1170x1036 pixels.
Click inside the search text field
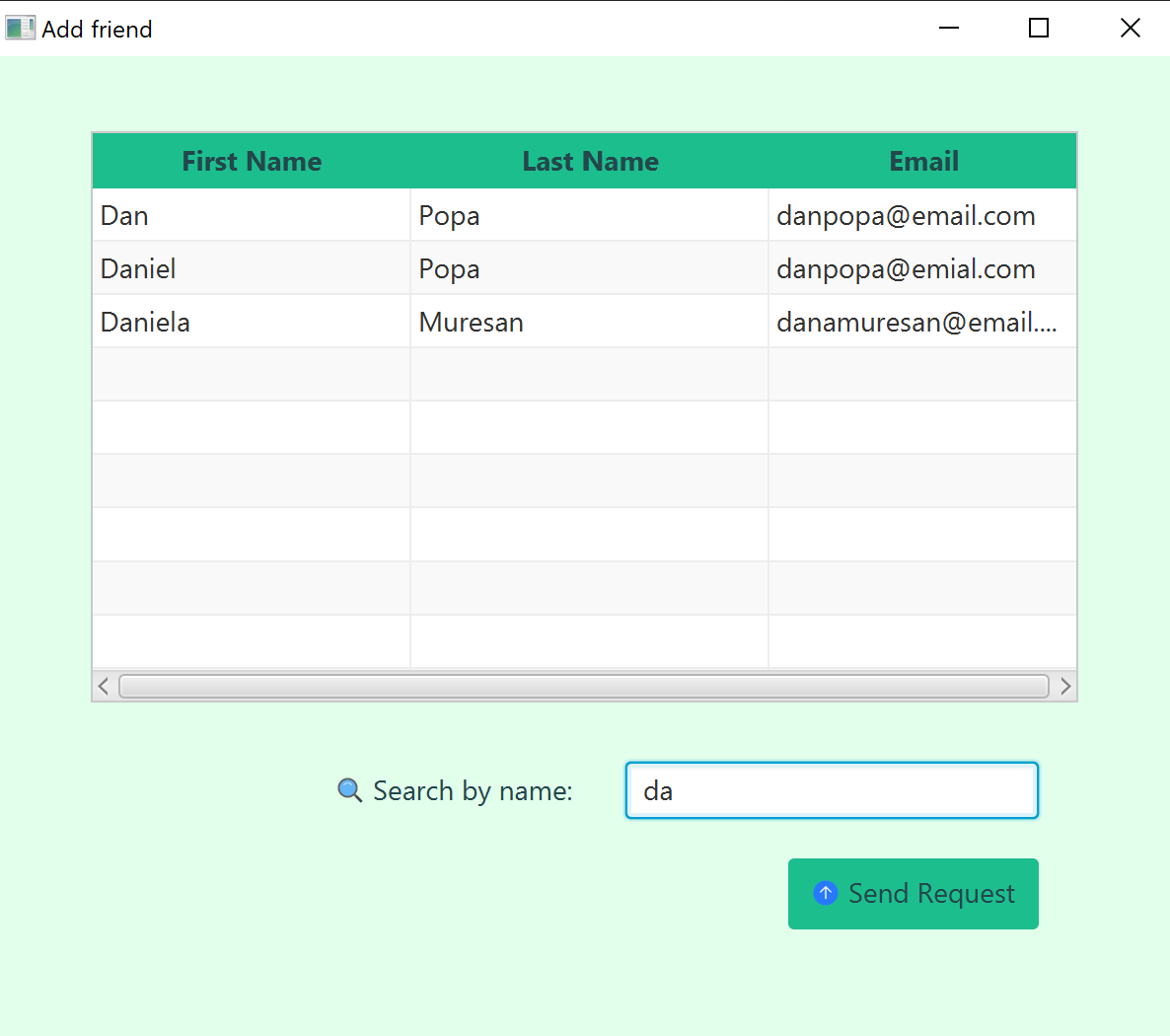[832, 790]
